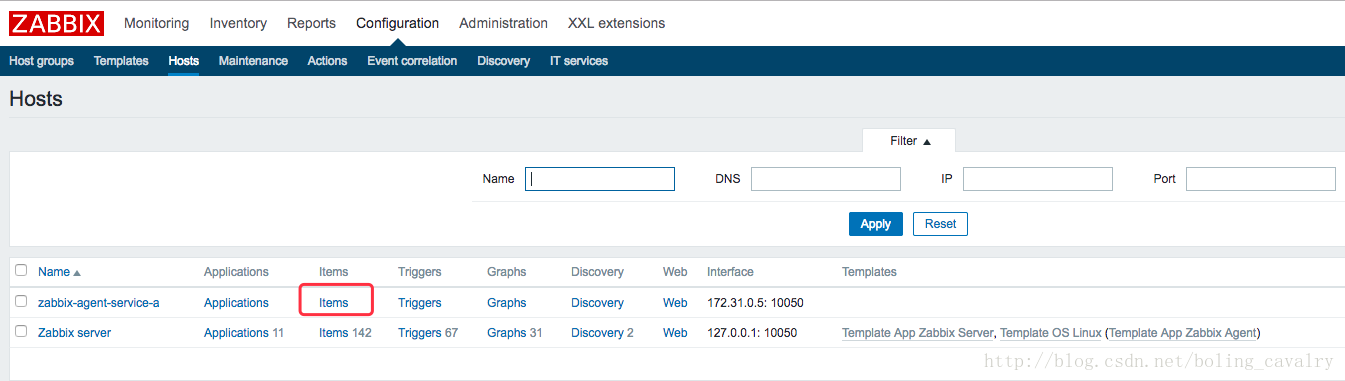Go to IT services submenu
The width and height of the screenshot is (1345, 381).
coord(579,61)
